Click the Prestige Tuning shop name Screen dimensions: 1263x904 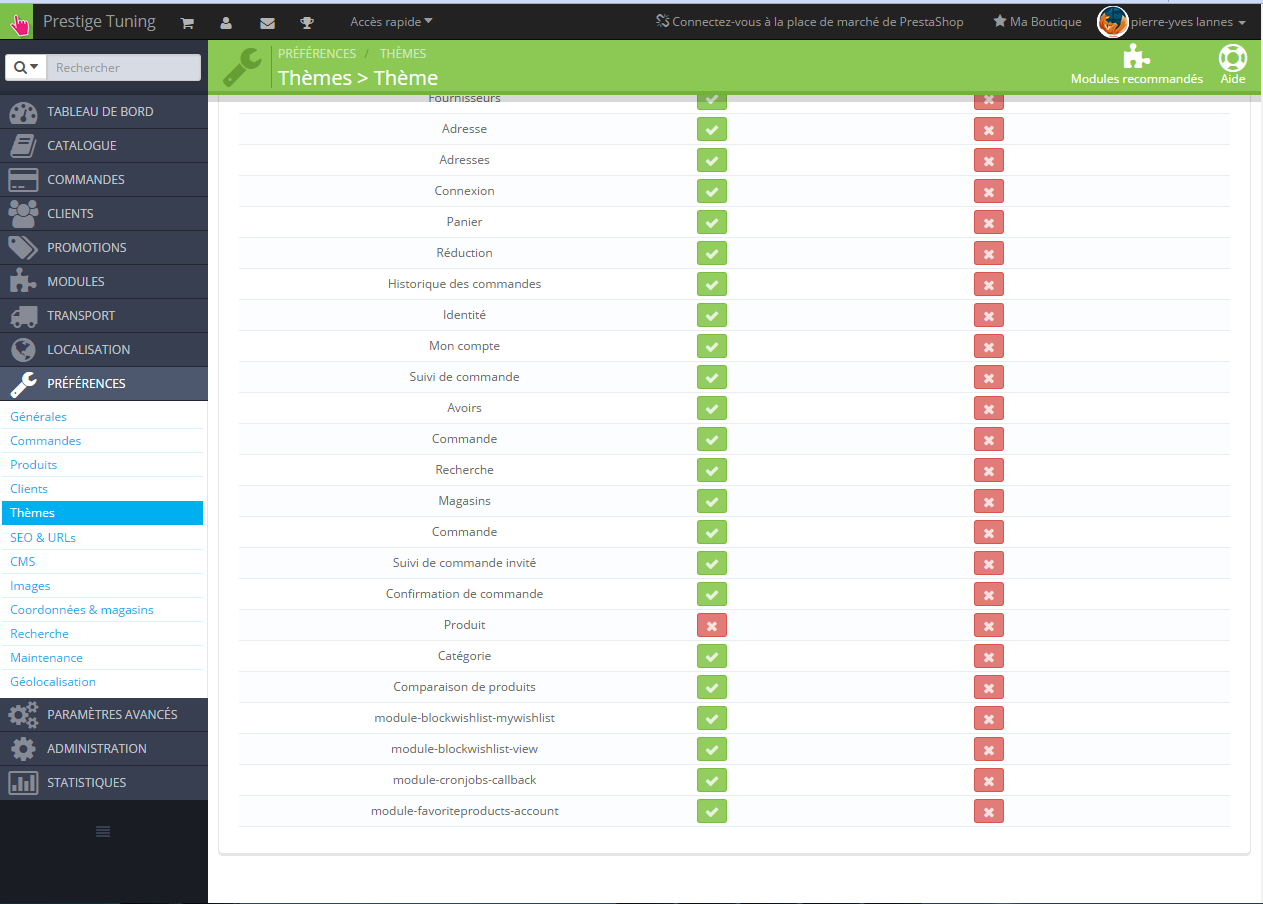[x=99, y=21]
